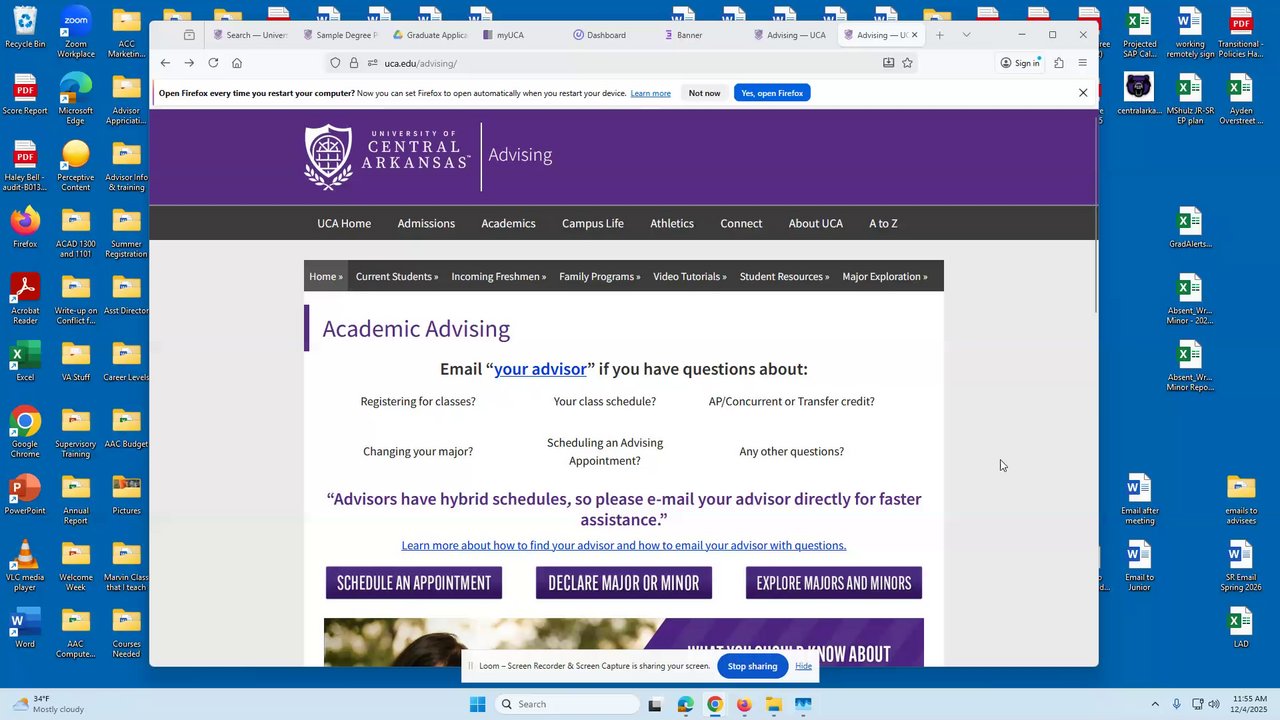Click the Explore Majors and Minors button
The height and width of the screenshot is (720, 1280).
(x=834, y=583)
